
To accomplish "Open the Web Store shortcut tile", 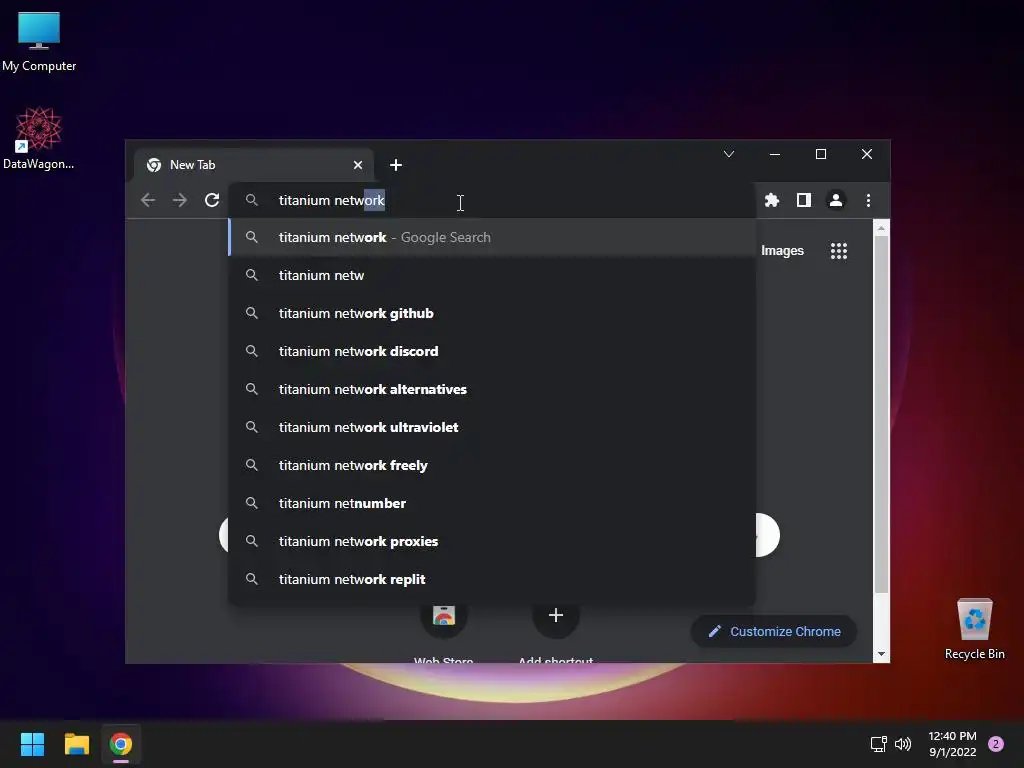I will [x=443, y=615].
